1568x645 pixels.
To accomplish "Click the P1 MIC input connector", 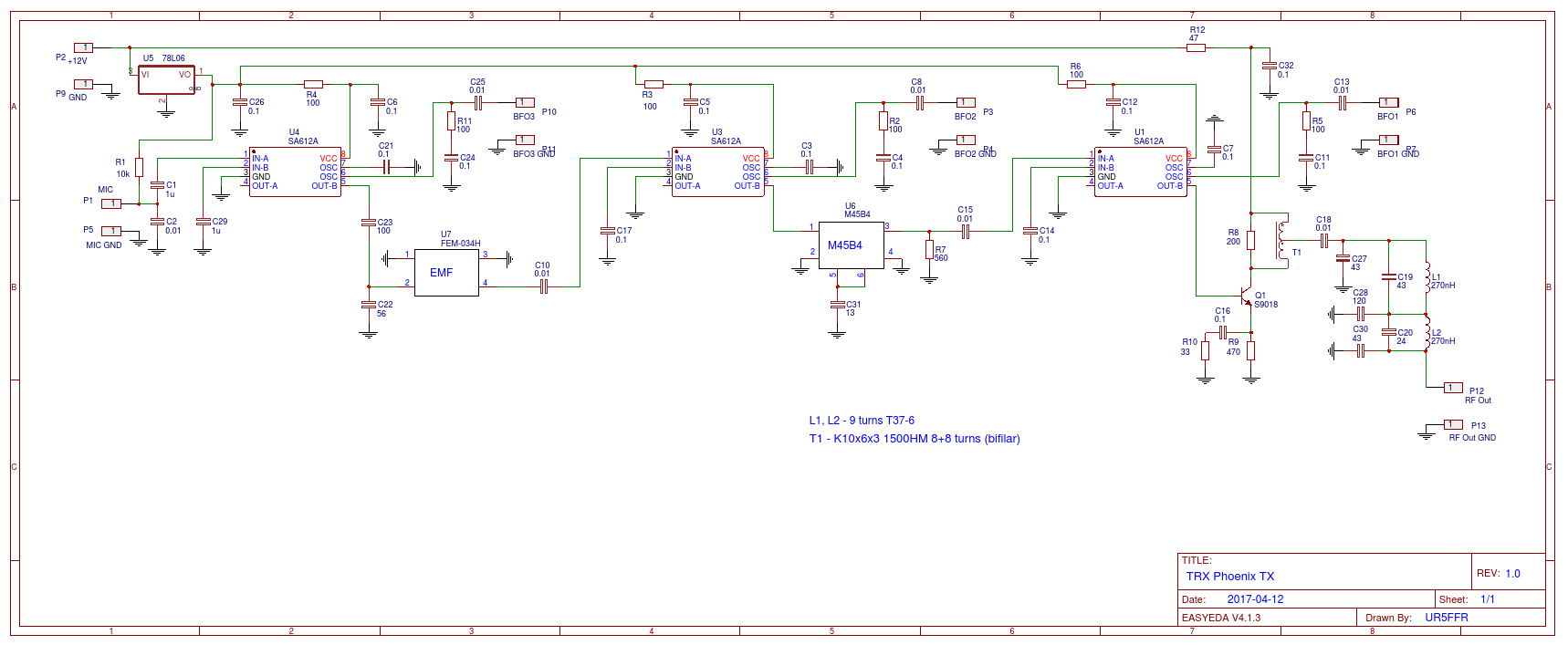I will [110, 203].
